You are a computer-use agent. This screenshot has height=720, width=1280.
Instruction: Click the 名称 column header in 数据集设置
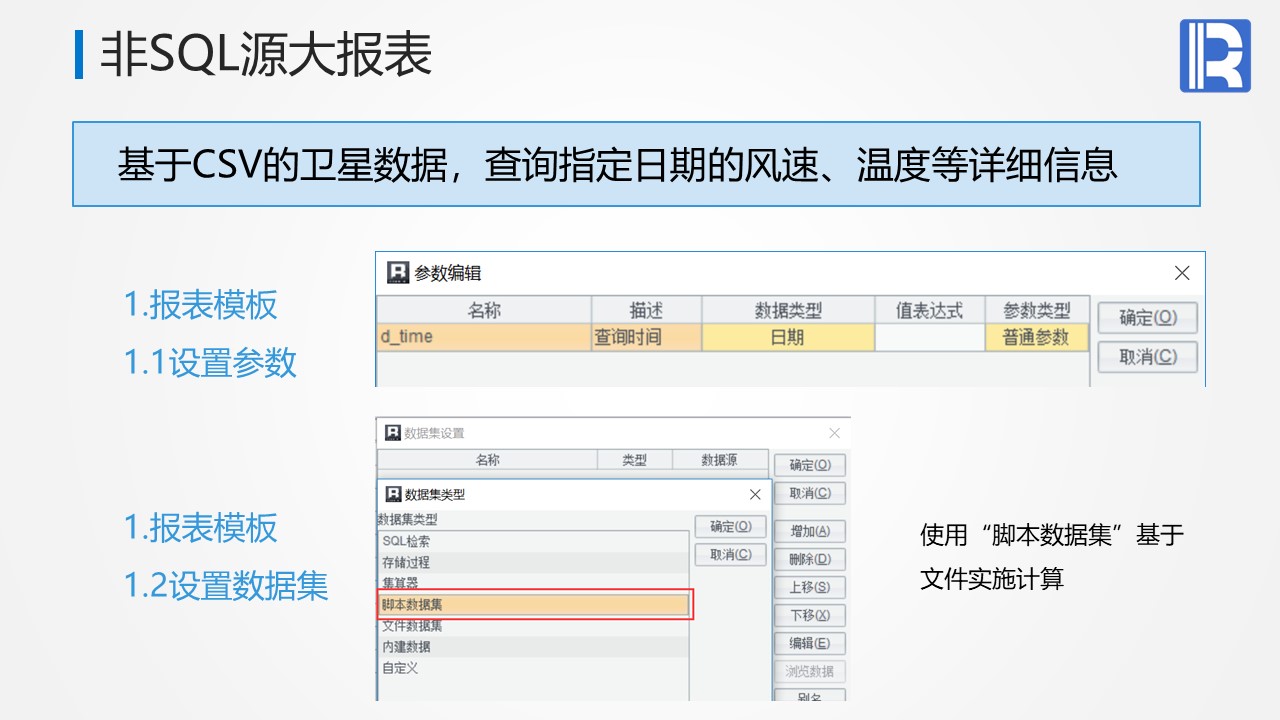(x=487, y=460)
